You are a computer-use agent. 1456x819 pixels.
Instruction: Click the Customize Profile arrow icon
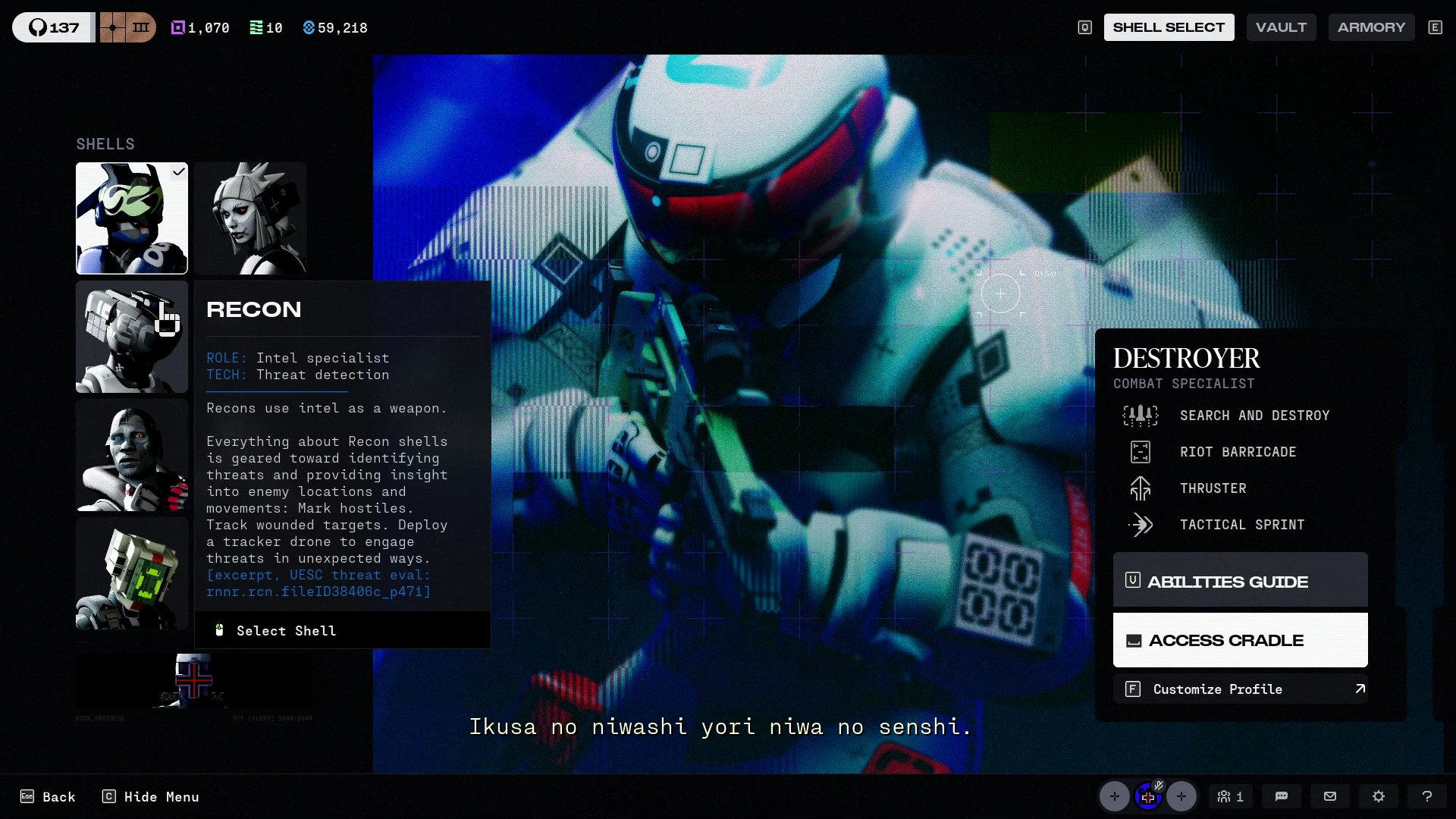pos(1360,689)
